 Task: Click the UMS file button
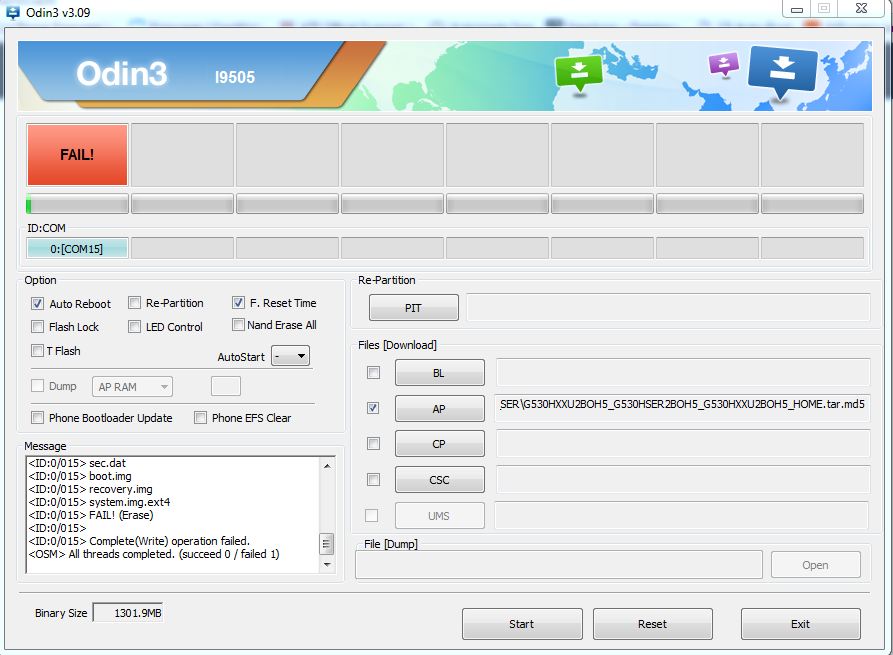[x=440, y=515]
